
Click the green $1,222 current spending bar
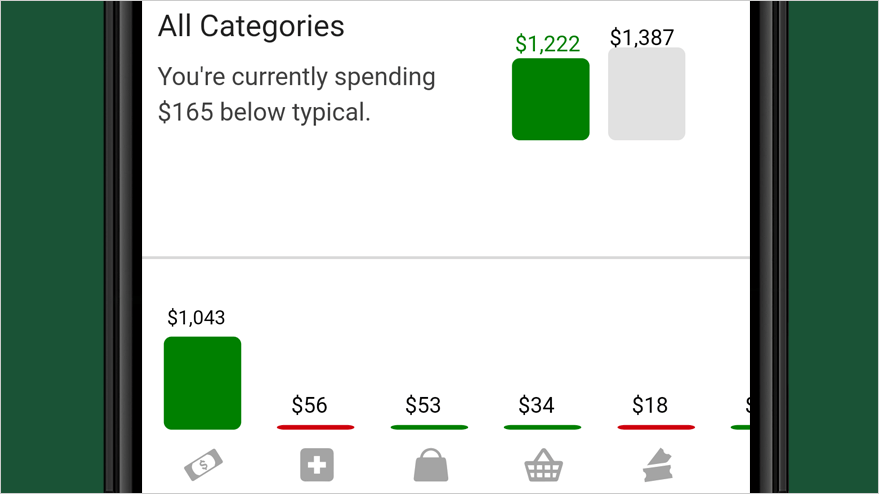(550, 99)
